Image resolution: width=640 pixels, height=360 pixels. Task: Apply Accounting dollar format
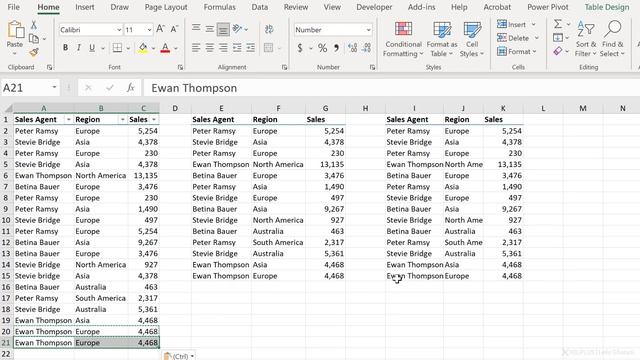300,48
